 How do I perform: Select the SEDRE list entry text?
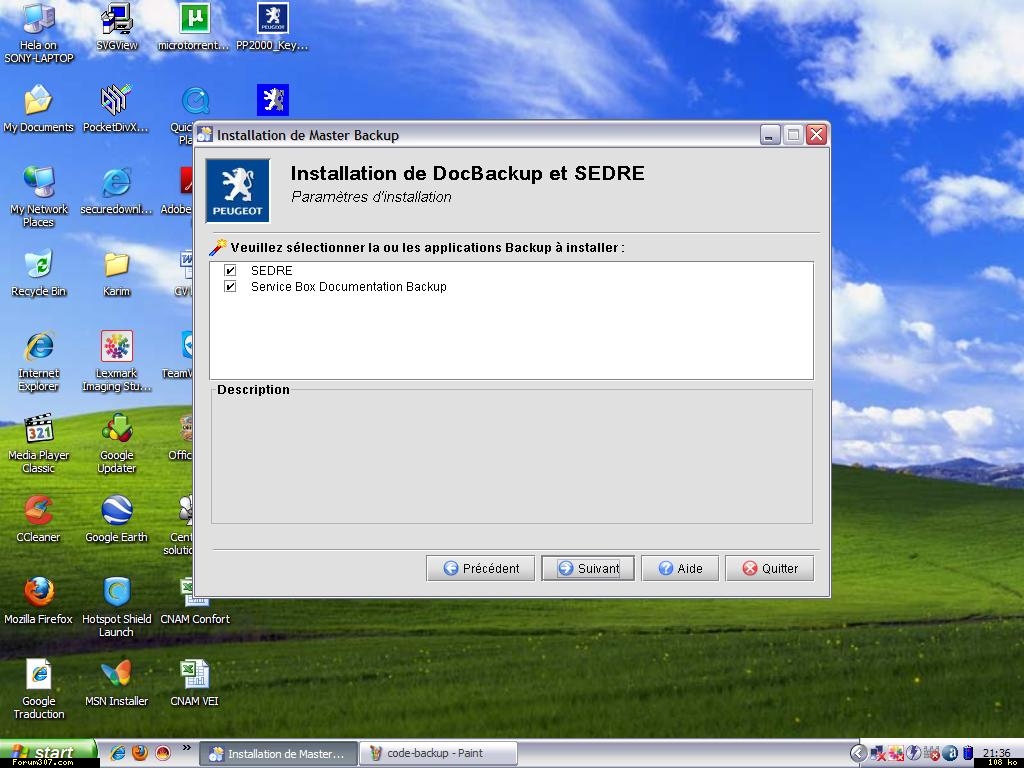pos(272,270)
